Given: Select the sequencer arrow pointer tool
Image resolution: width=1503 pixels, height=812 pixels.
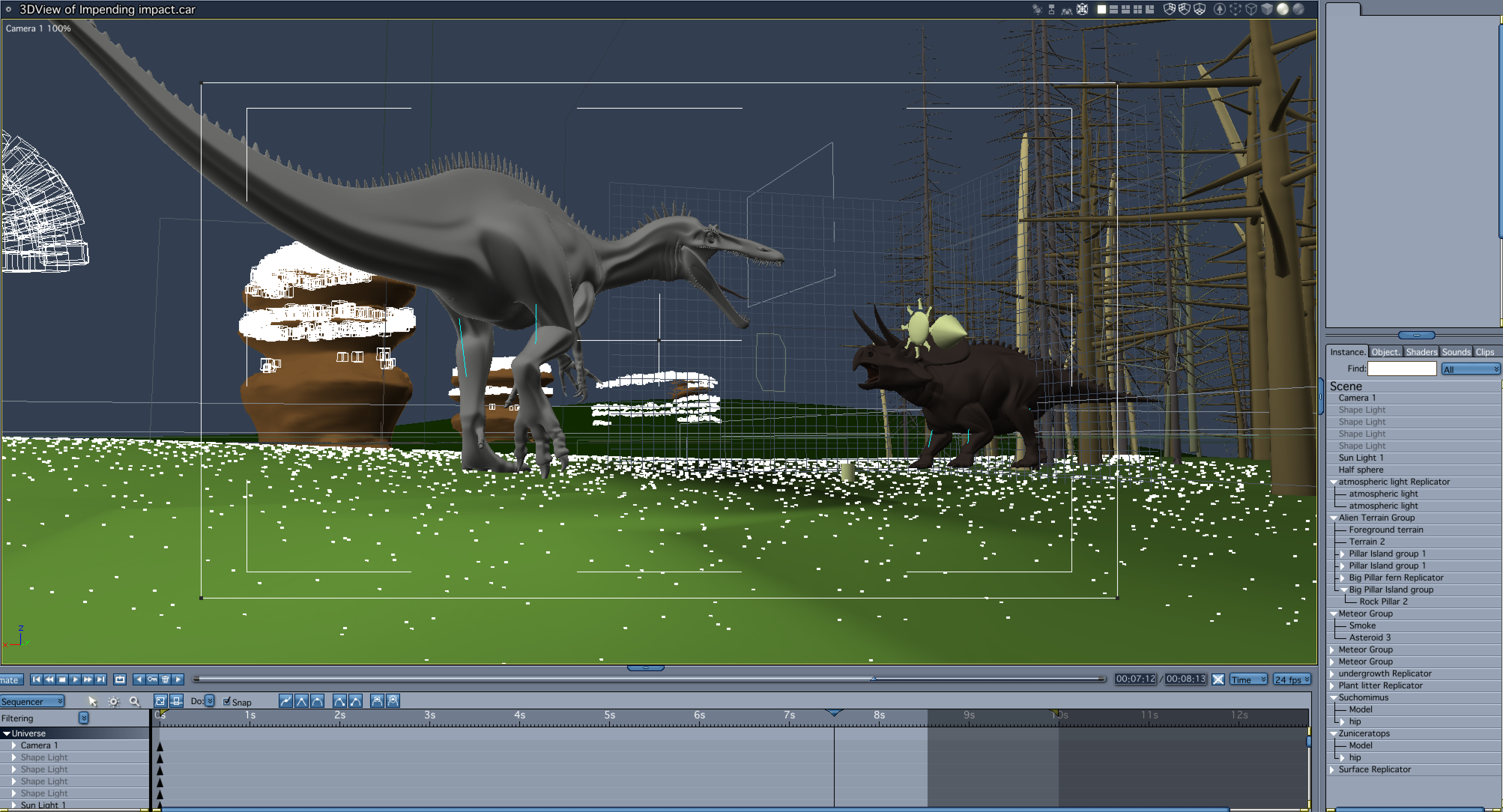Looking at the screenshot, I should point(92,701).
